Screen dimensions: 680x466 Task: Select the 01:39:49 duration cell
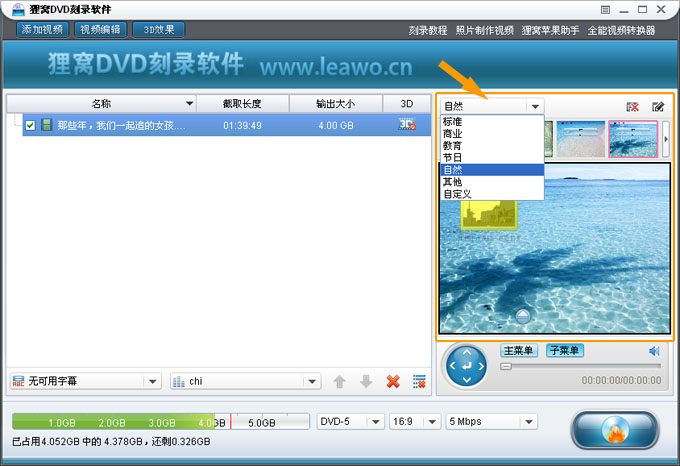[x=242, y=126]
